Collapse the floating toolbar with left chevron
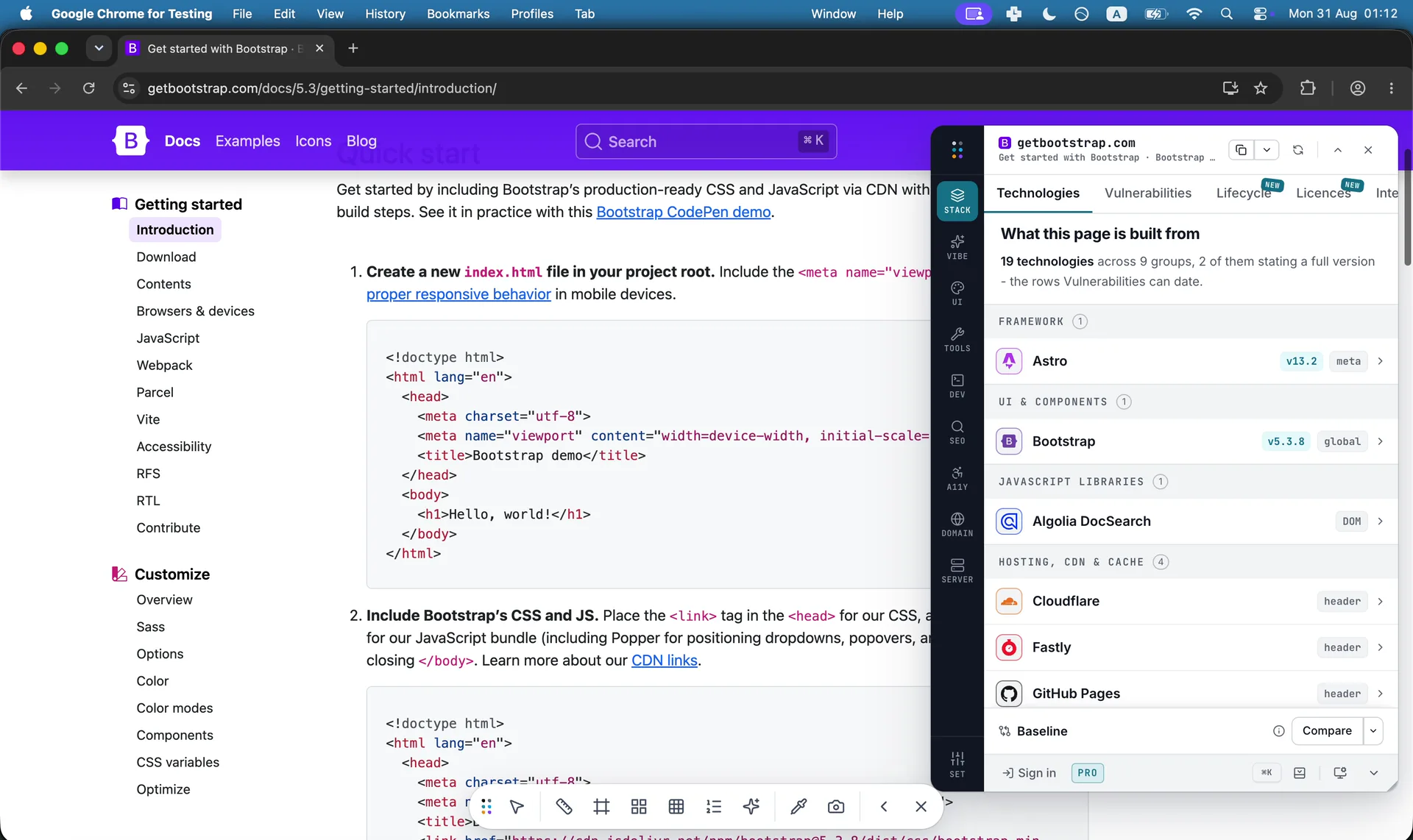 click(883, 807)
